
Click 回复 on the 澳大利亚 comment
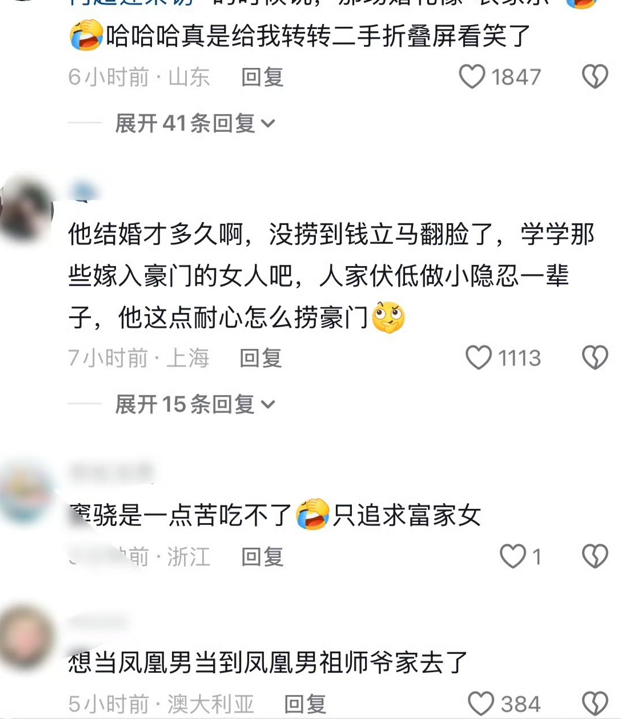point(305,704)
